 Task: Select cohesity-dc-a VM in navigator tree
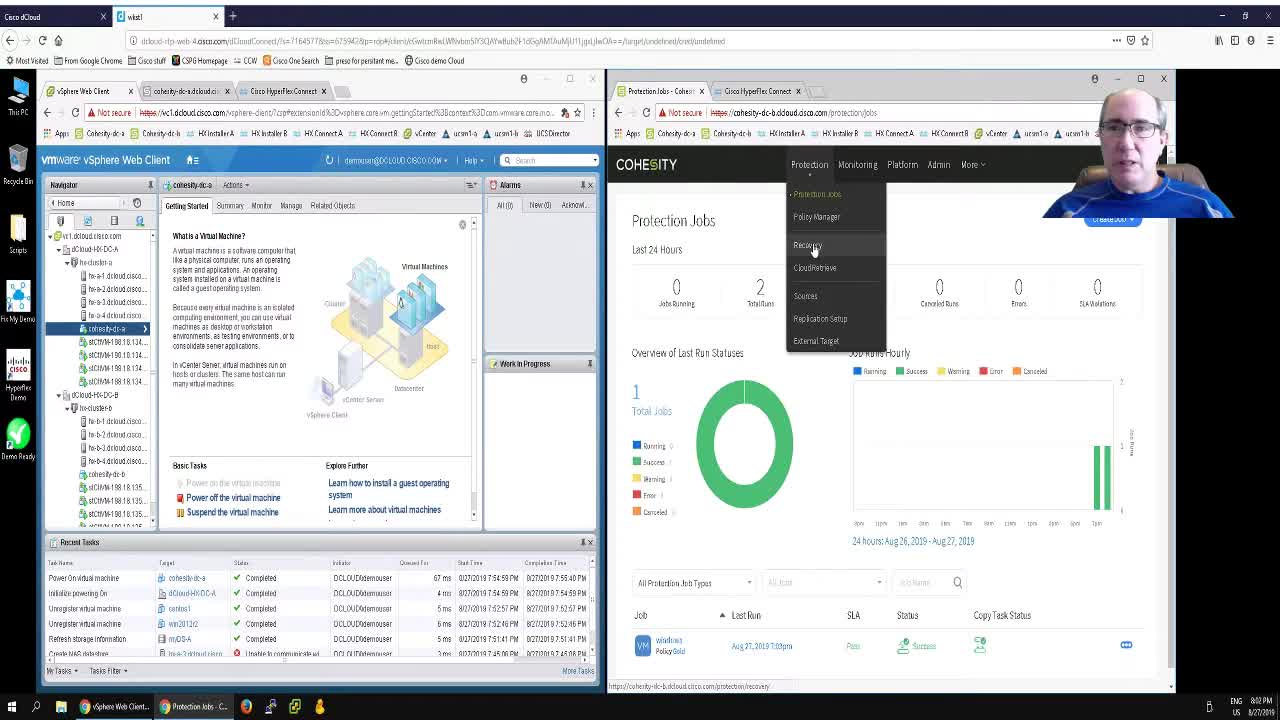click(107, 329)
